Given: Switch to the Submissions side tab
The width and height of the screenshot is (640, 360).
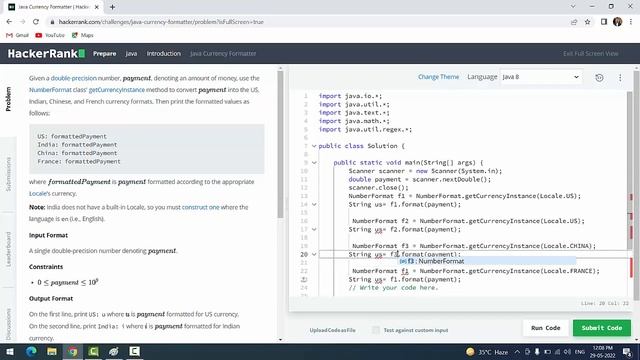Looking at the screenshot, I should point(8,174).
